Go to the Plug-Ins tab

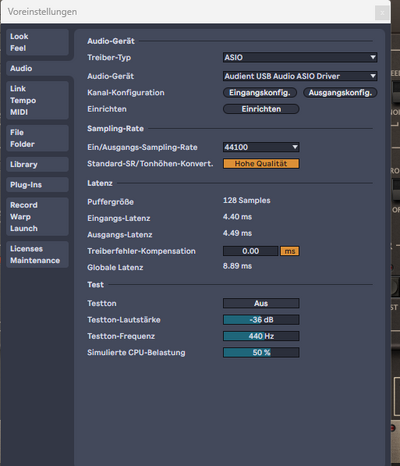(x=37, y=185)
